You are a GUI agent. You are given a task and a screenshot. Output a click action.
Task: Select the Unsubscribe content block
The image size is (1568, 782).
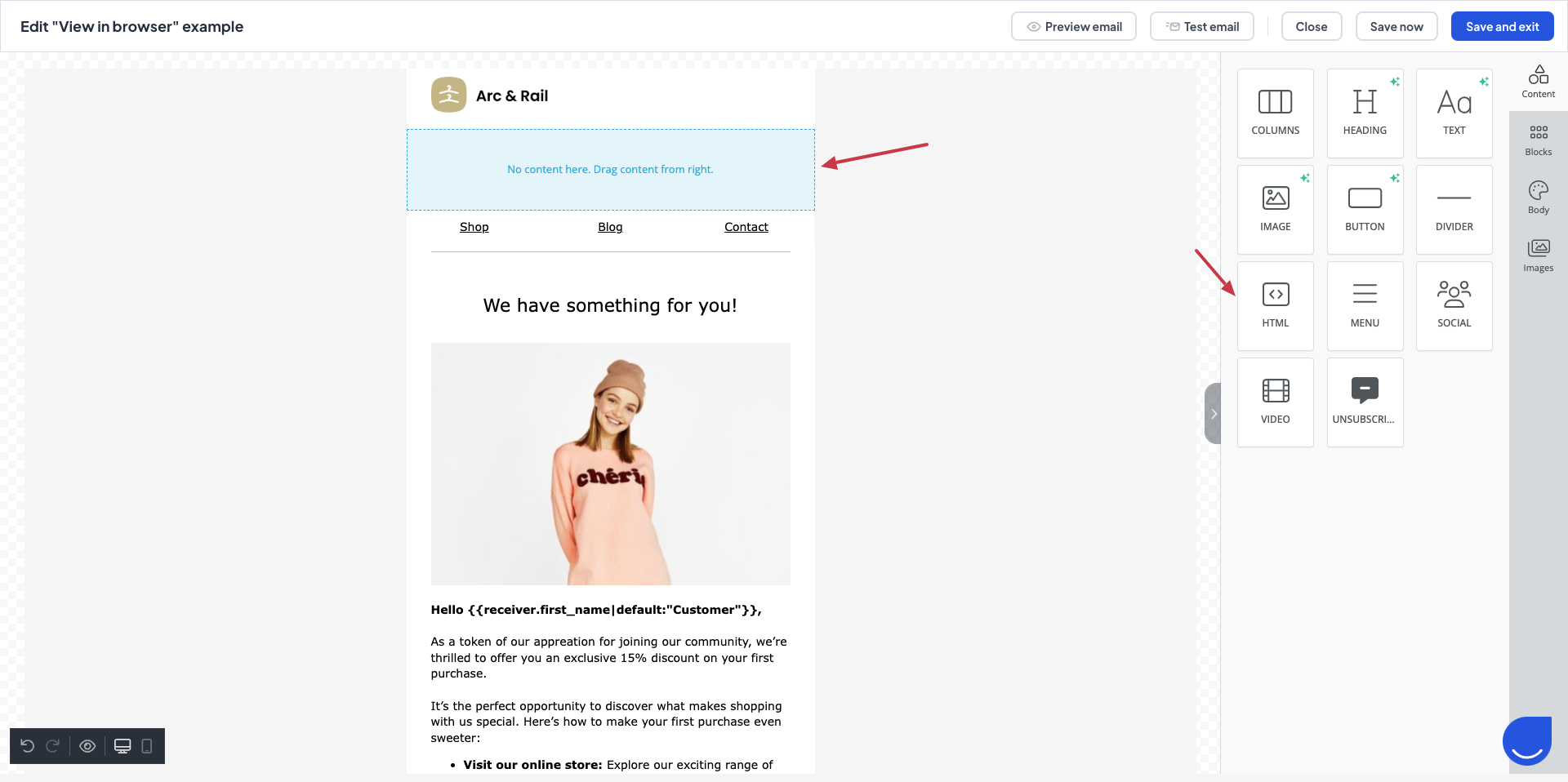pyautogui.click(x=1365, y=402)
